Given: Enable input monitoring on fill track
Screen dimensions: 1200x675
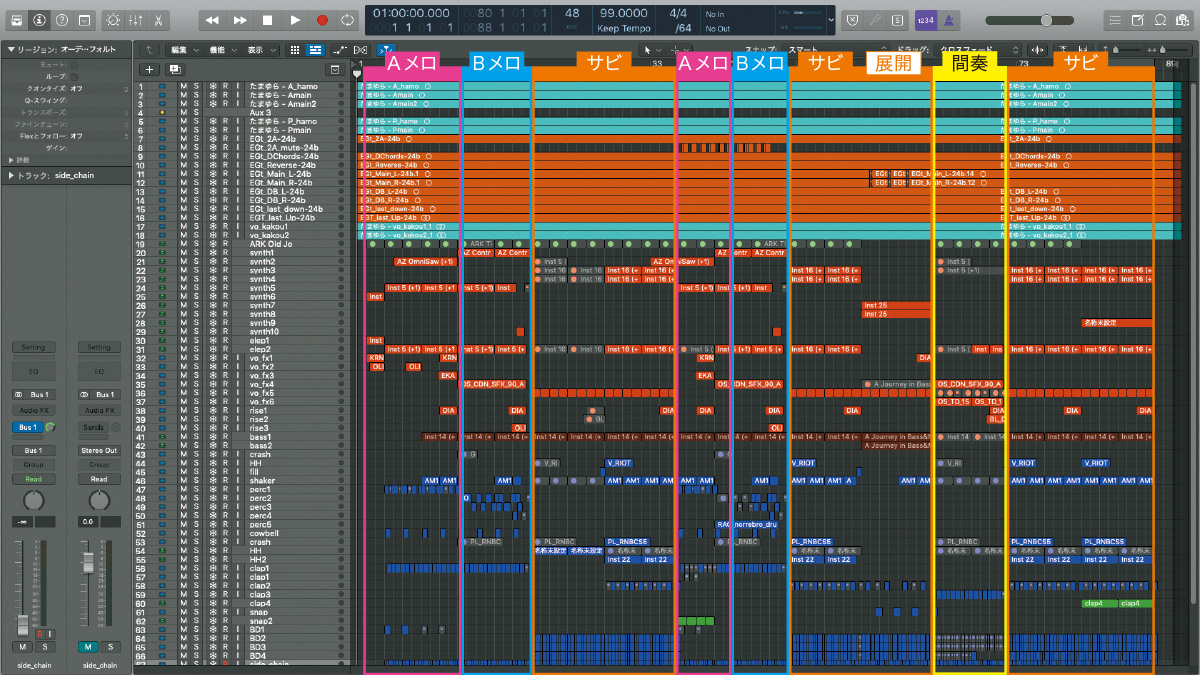Looking at the screenshot, I should [x=239, y=472].
